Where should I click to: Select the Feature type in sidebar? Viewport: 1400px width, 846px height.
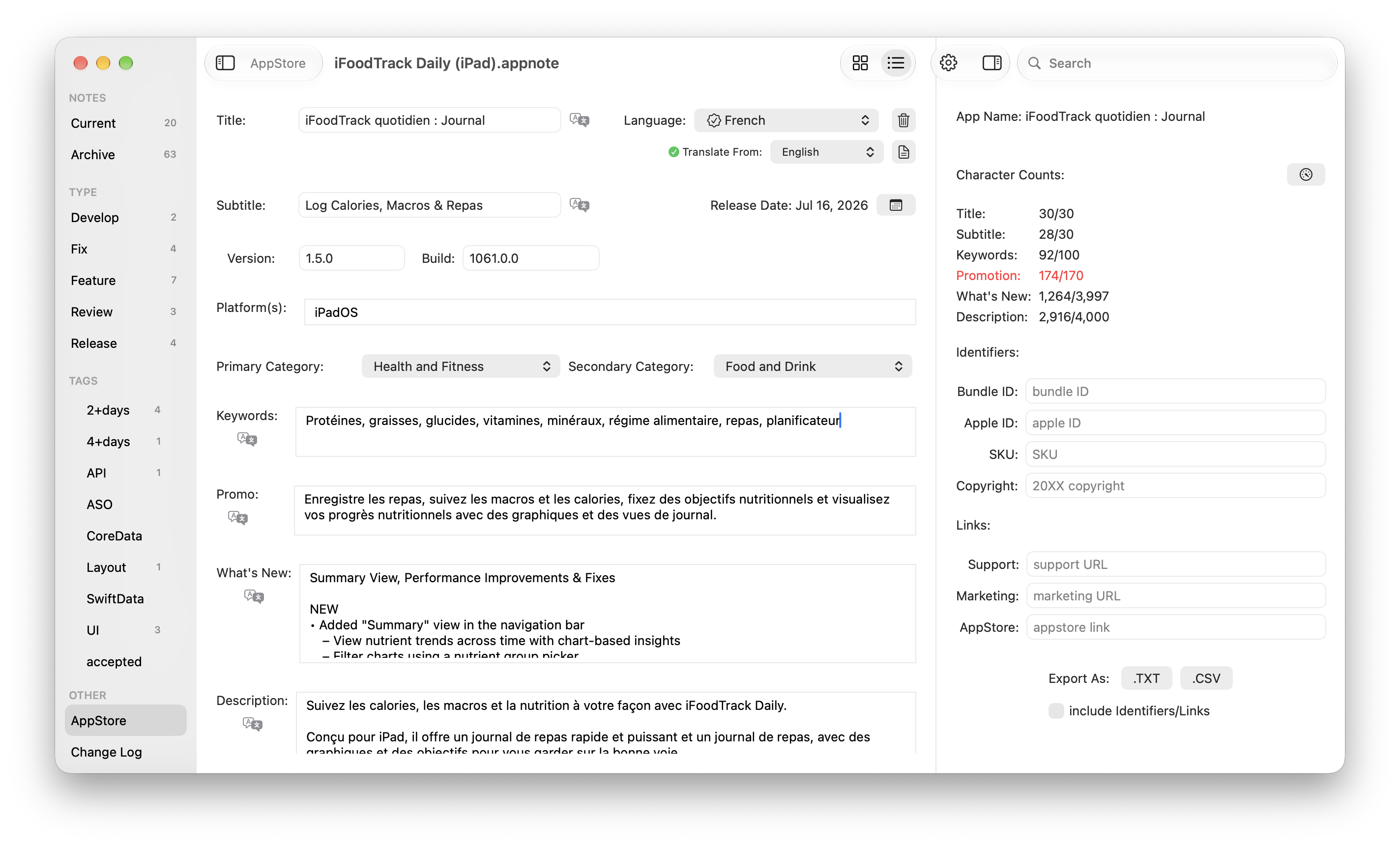[125, 281]
